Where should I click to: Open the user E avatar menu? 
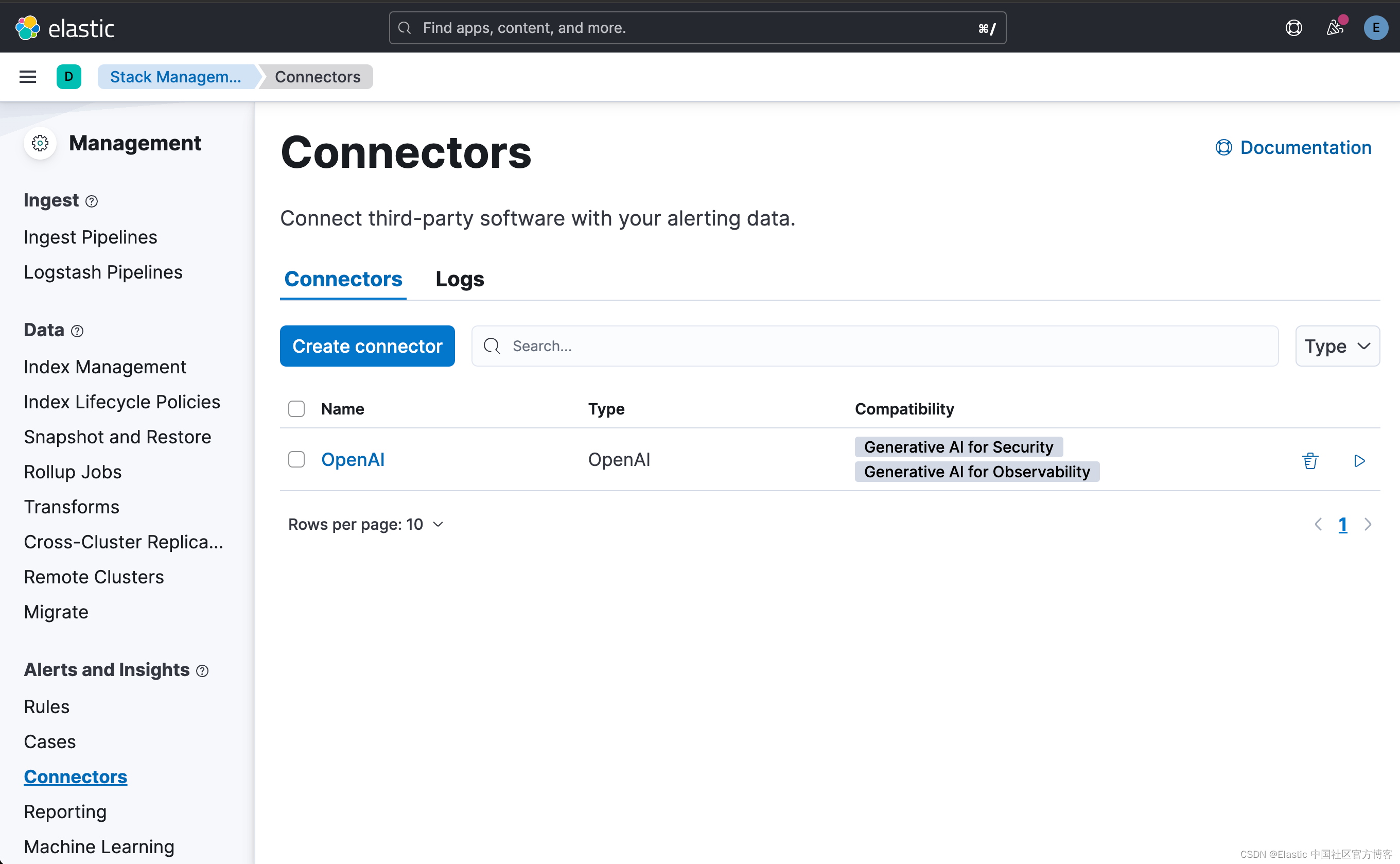click(x=1375, y=28)
